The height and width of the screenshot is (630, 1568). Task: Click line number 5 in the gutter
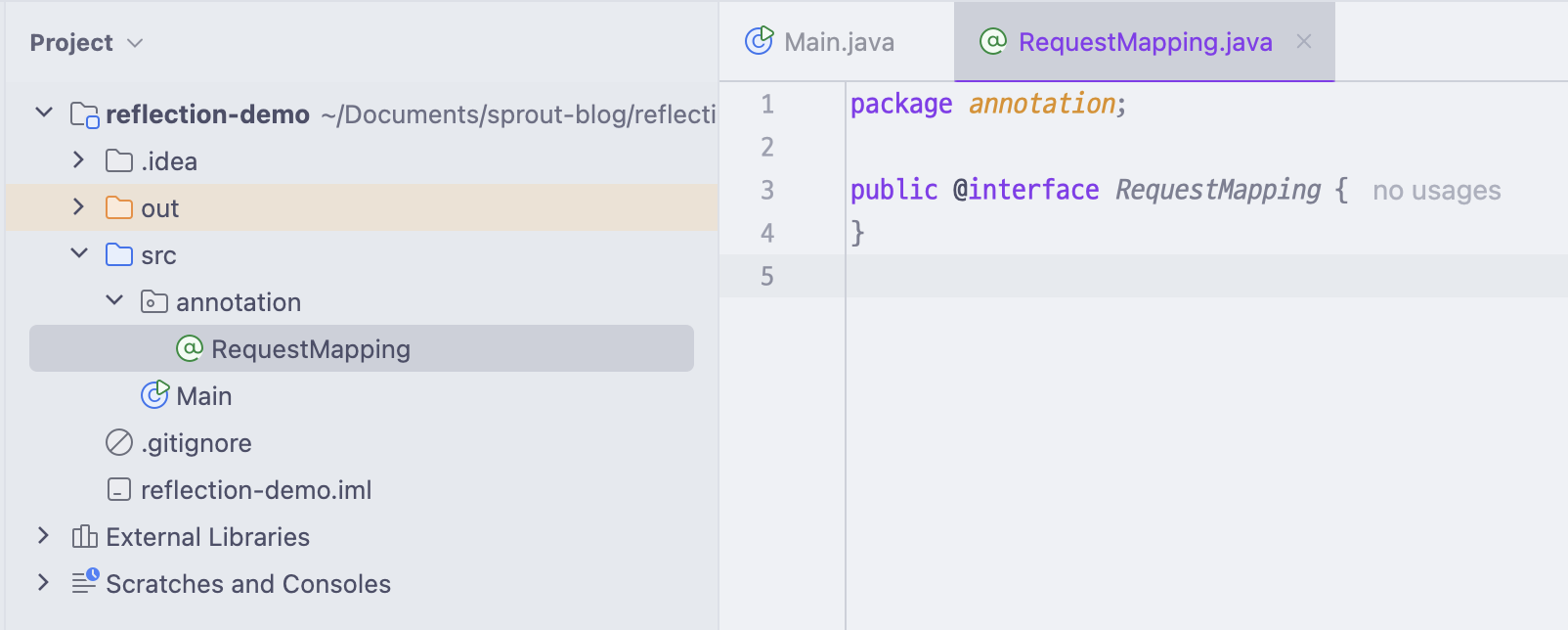point(767,277)
